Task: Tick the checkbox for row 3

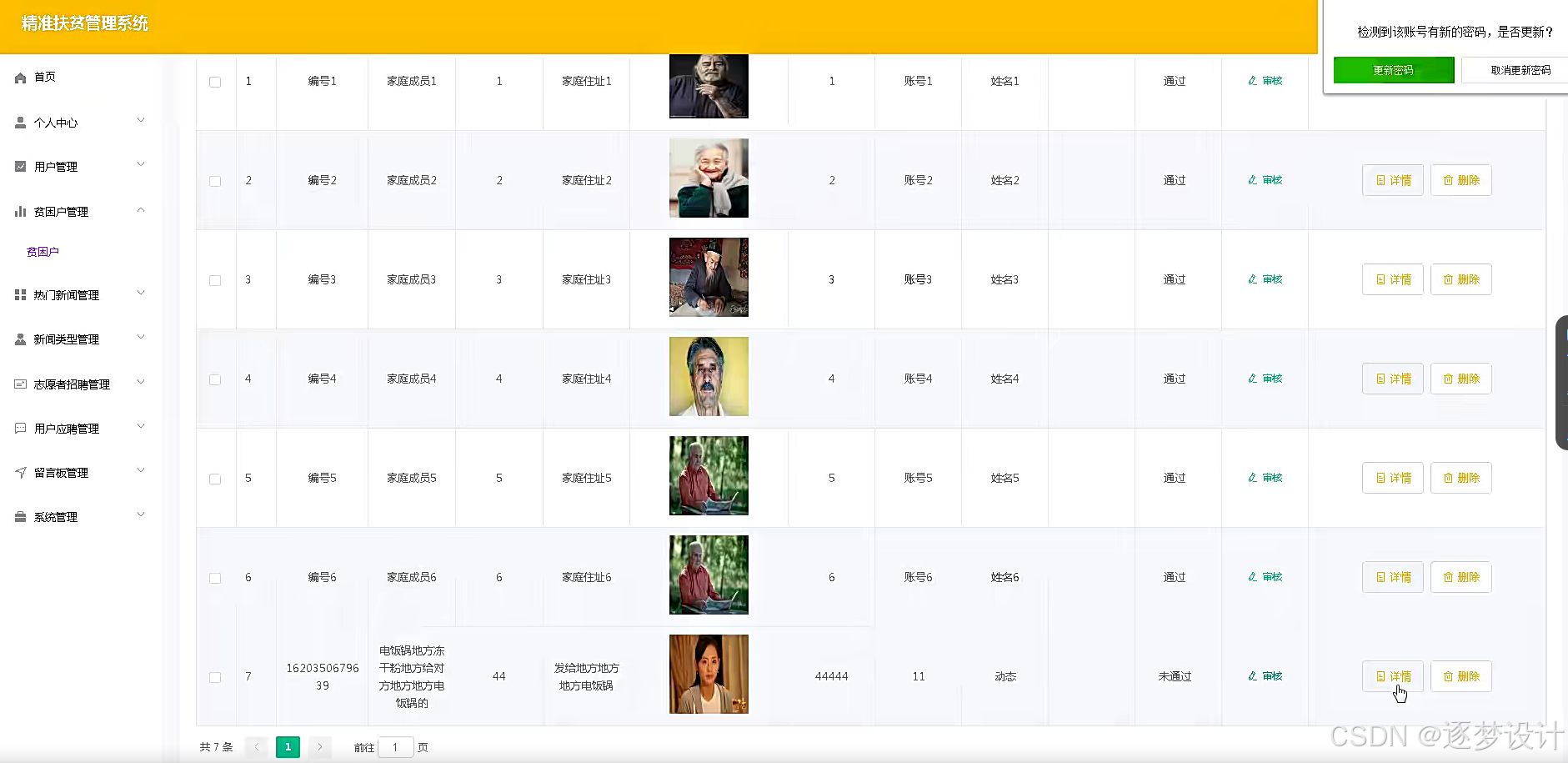Action: (215, 280)
